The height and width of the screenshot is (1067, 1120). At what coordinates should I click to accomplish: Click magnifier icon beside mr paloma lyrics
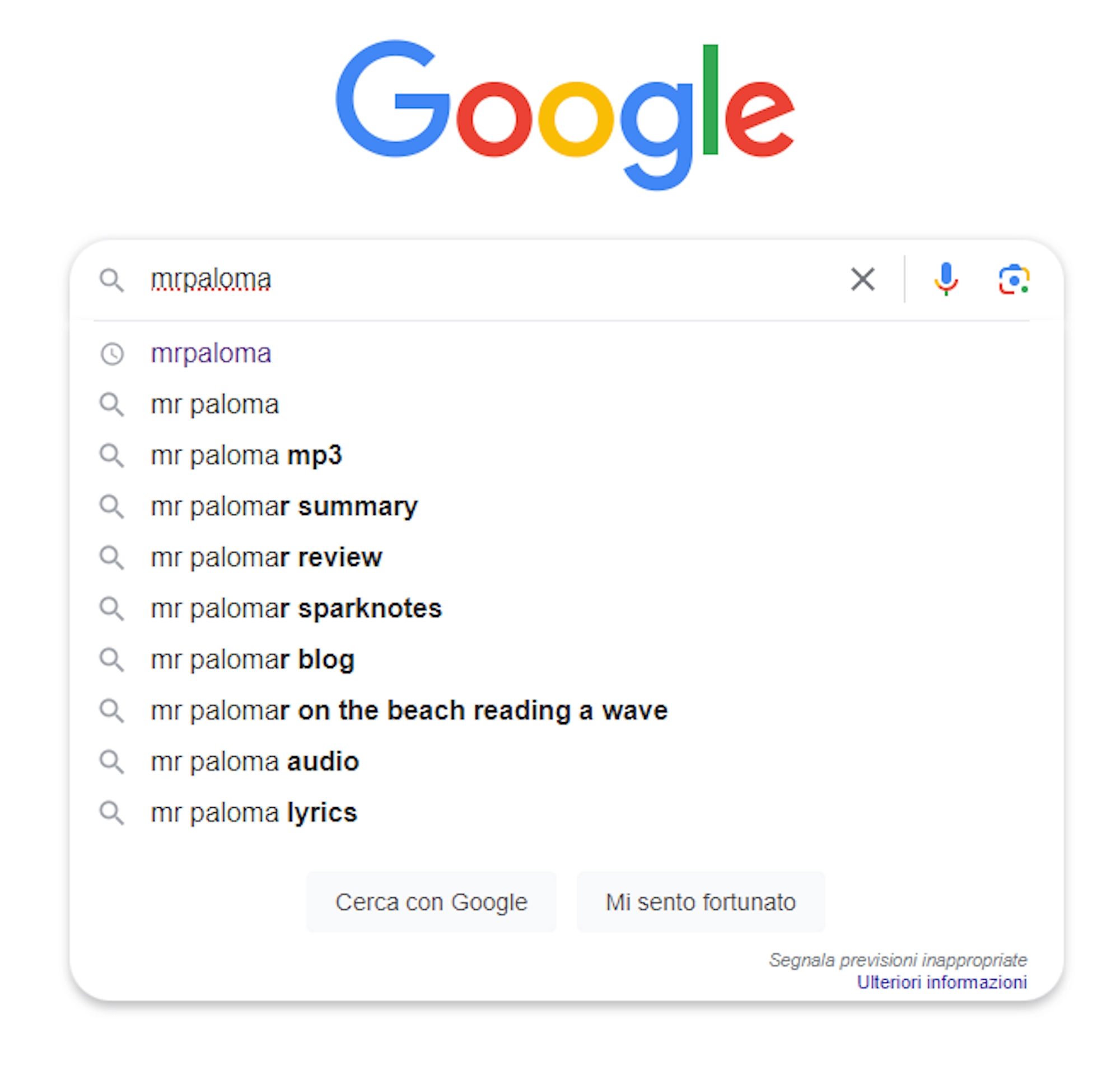tap(111, 813)
